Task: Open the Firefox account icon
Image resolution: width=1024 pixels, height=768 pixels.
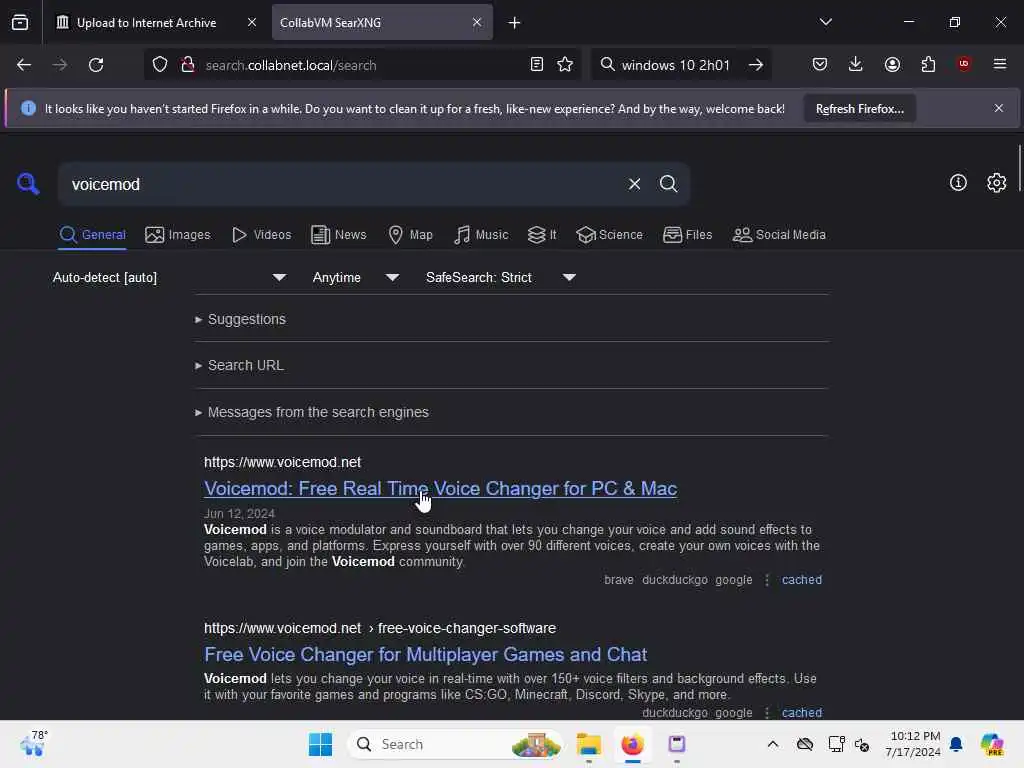Action: coord(892,64)
